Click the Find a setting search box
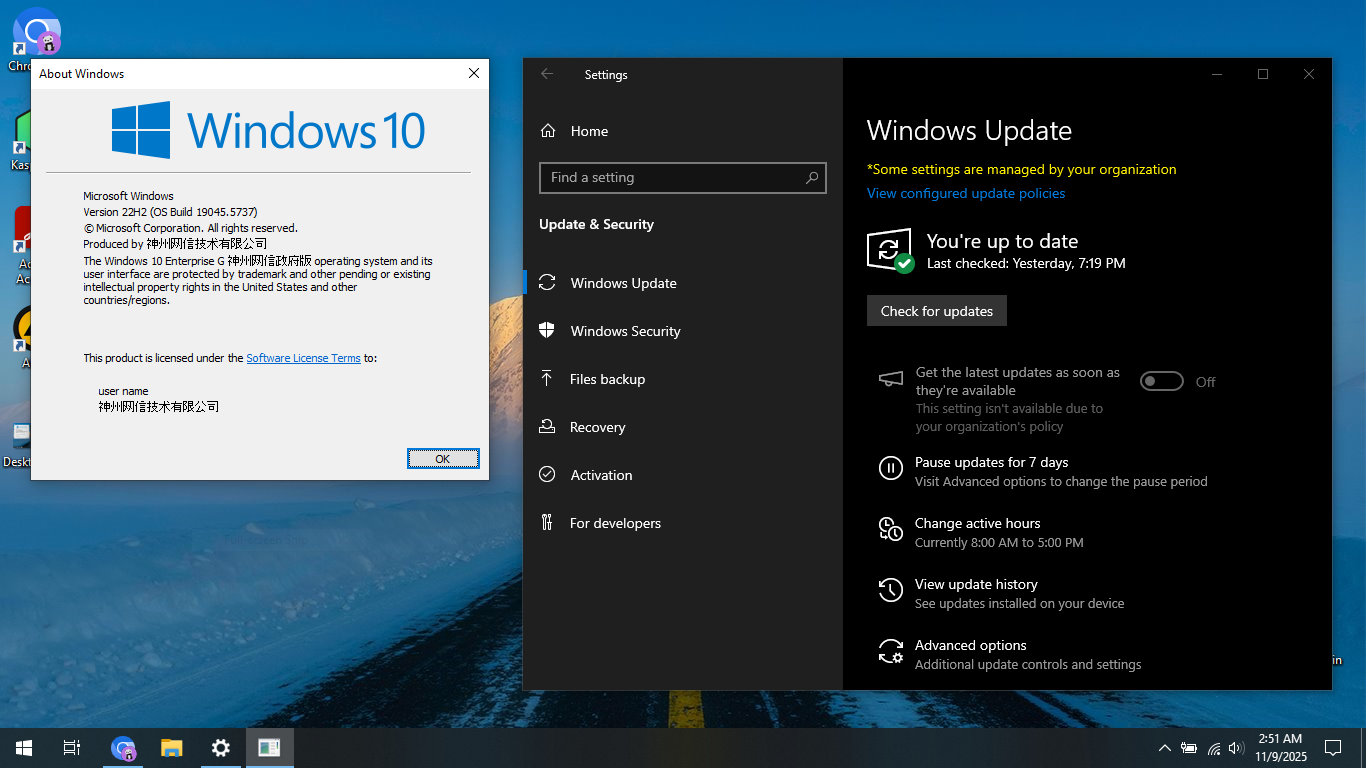This screenshot has height=768, width=1366. coord(670,178)
